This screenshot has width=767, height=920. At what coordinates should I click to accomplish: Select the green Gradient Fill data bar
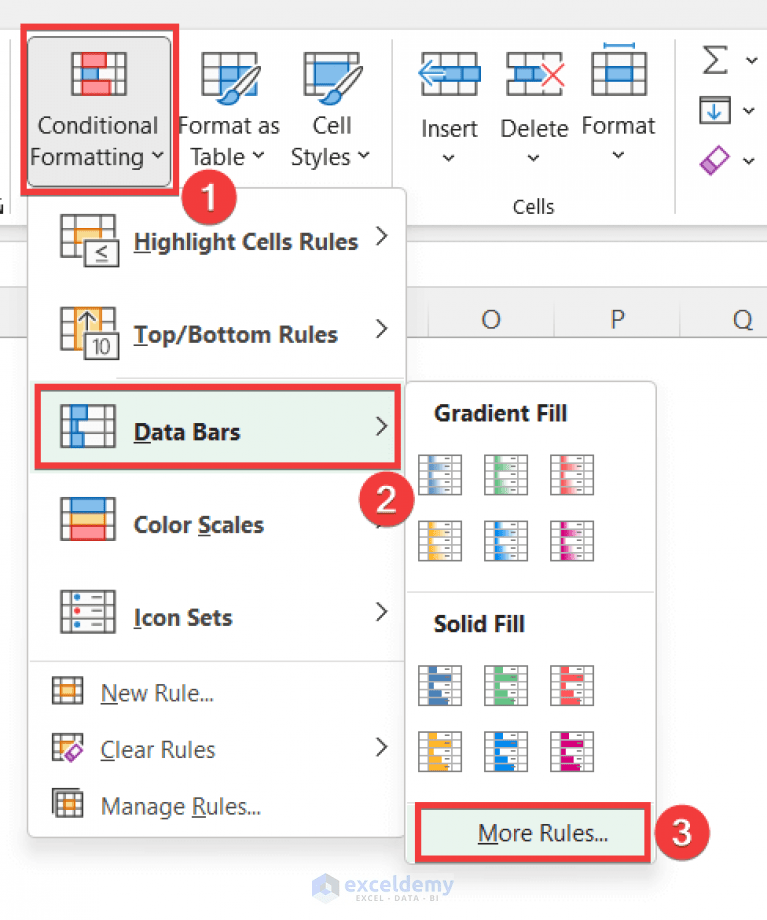click(x=505, y=474)
